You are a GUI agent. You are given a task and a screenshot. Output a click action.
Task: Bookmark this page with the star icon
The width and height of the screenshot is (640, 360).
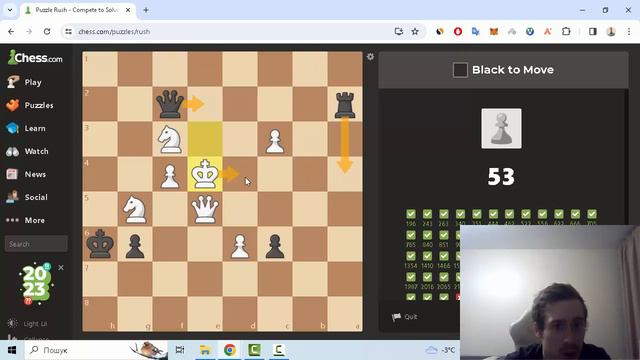tap(415, 31)
